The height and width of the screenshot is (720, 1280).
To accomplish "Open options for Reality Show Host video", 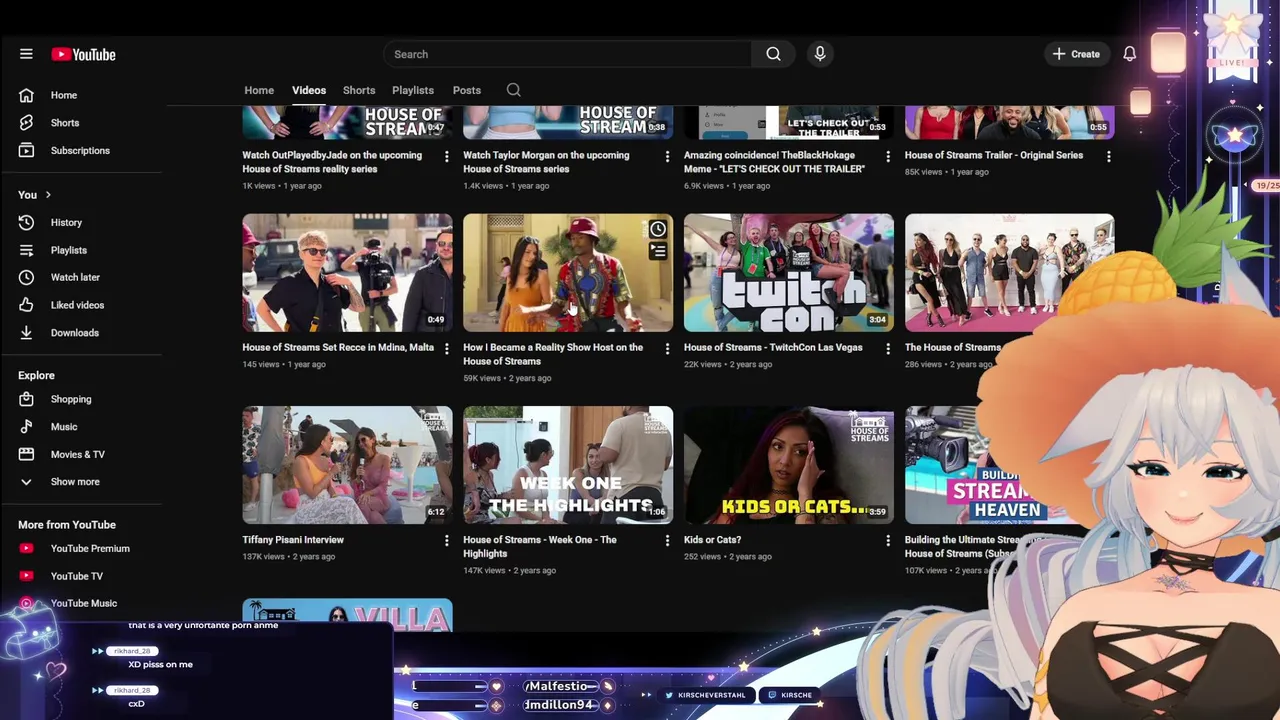I will coord(667,348).
